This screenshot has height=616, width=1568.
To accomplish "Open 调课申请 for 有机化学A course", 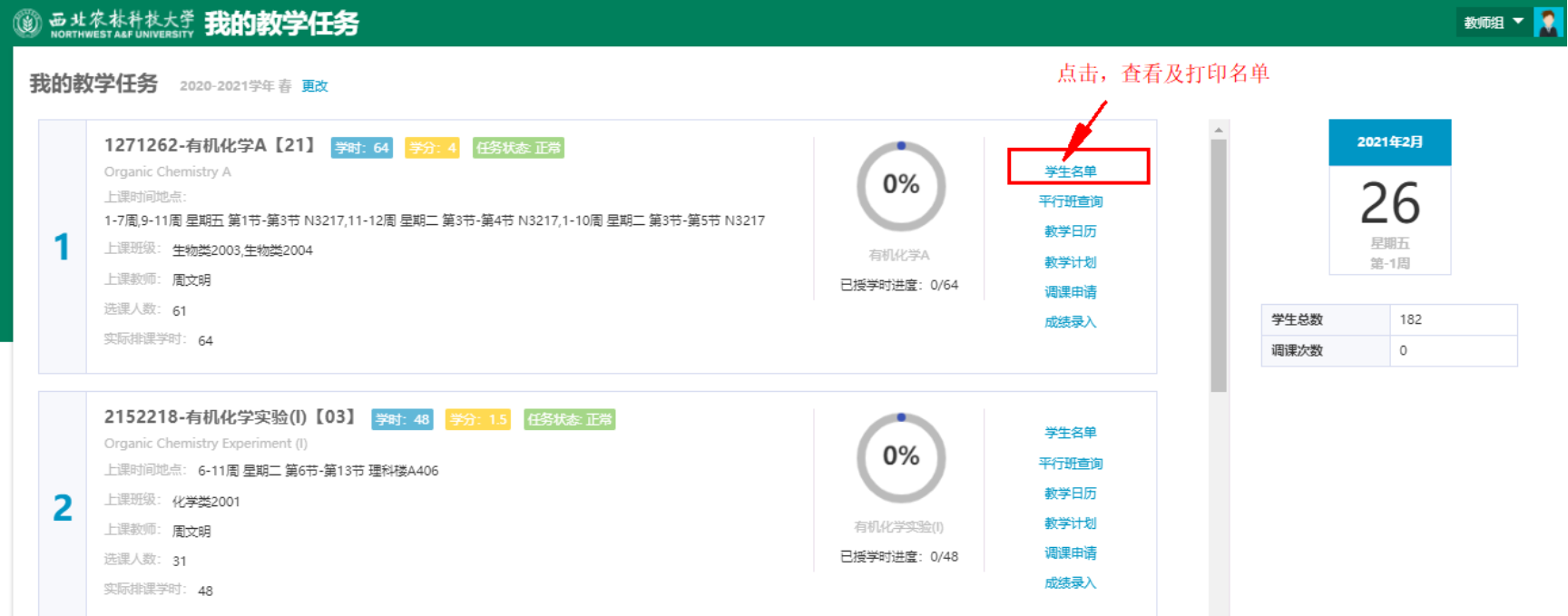I will (1071, 292).
